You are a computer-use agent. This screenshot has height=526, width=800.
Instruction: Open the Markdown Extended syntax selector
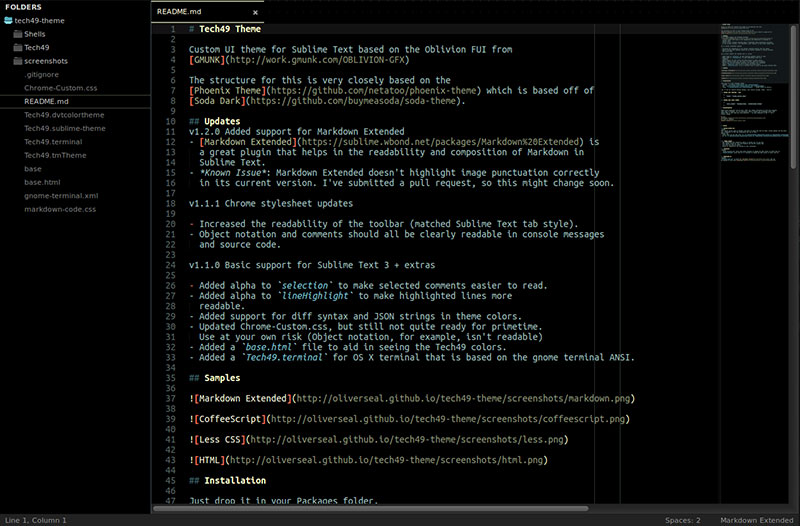(757, 520)
